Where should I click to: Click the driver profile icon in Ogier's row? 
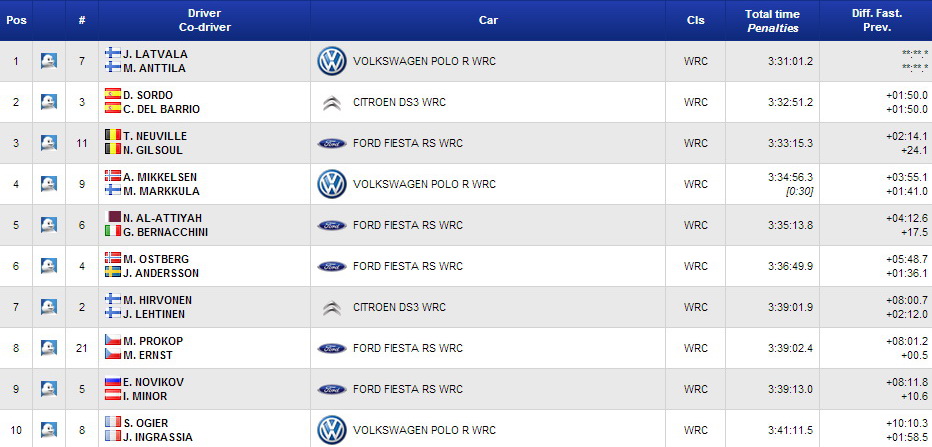coord(49,430)
